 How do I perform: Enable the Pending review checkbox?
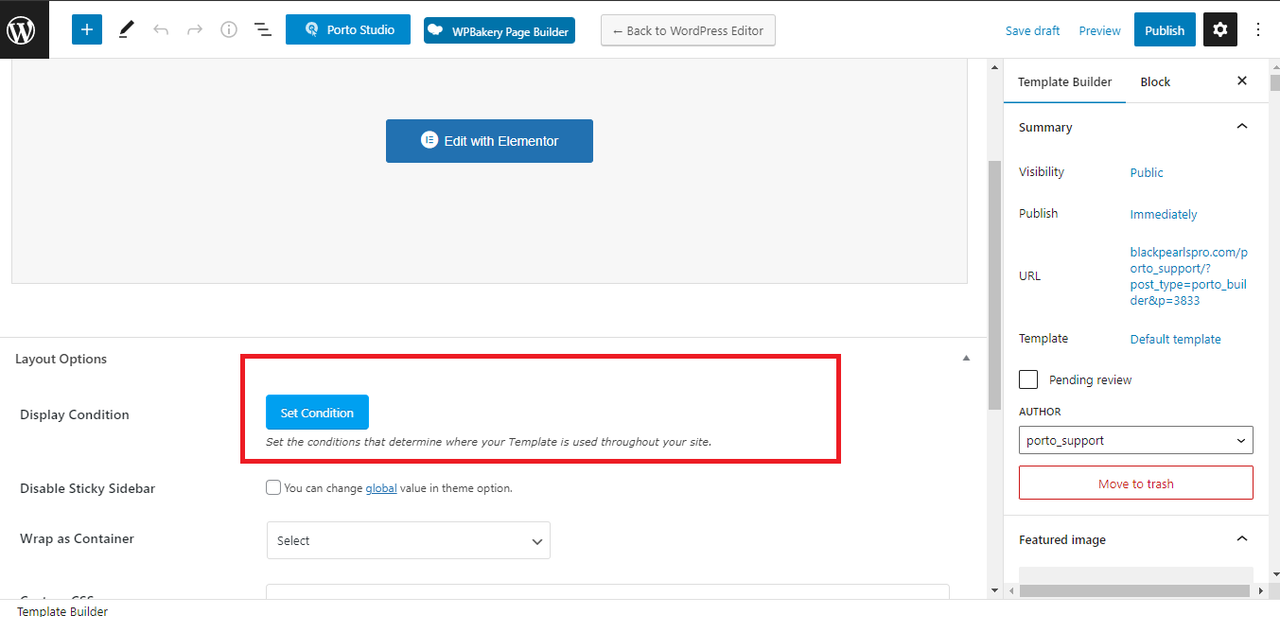(1028, 379)
